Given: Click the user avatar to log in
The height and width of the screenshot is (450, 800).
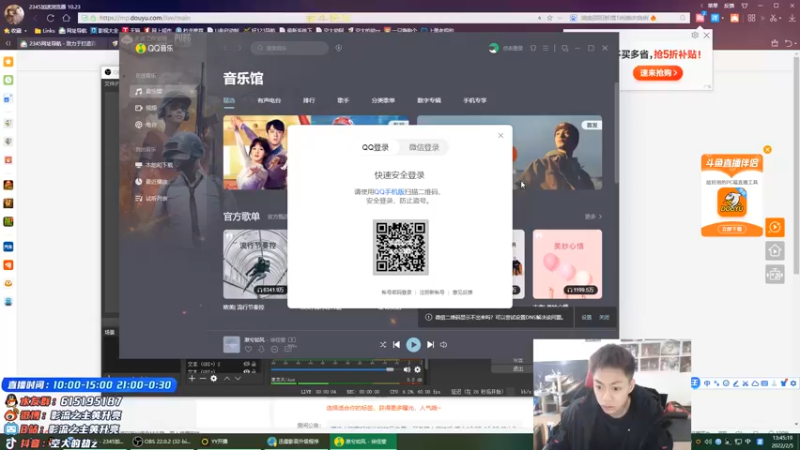Looking at the screenshot, I should 493,48.
